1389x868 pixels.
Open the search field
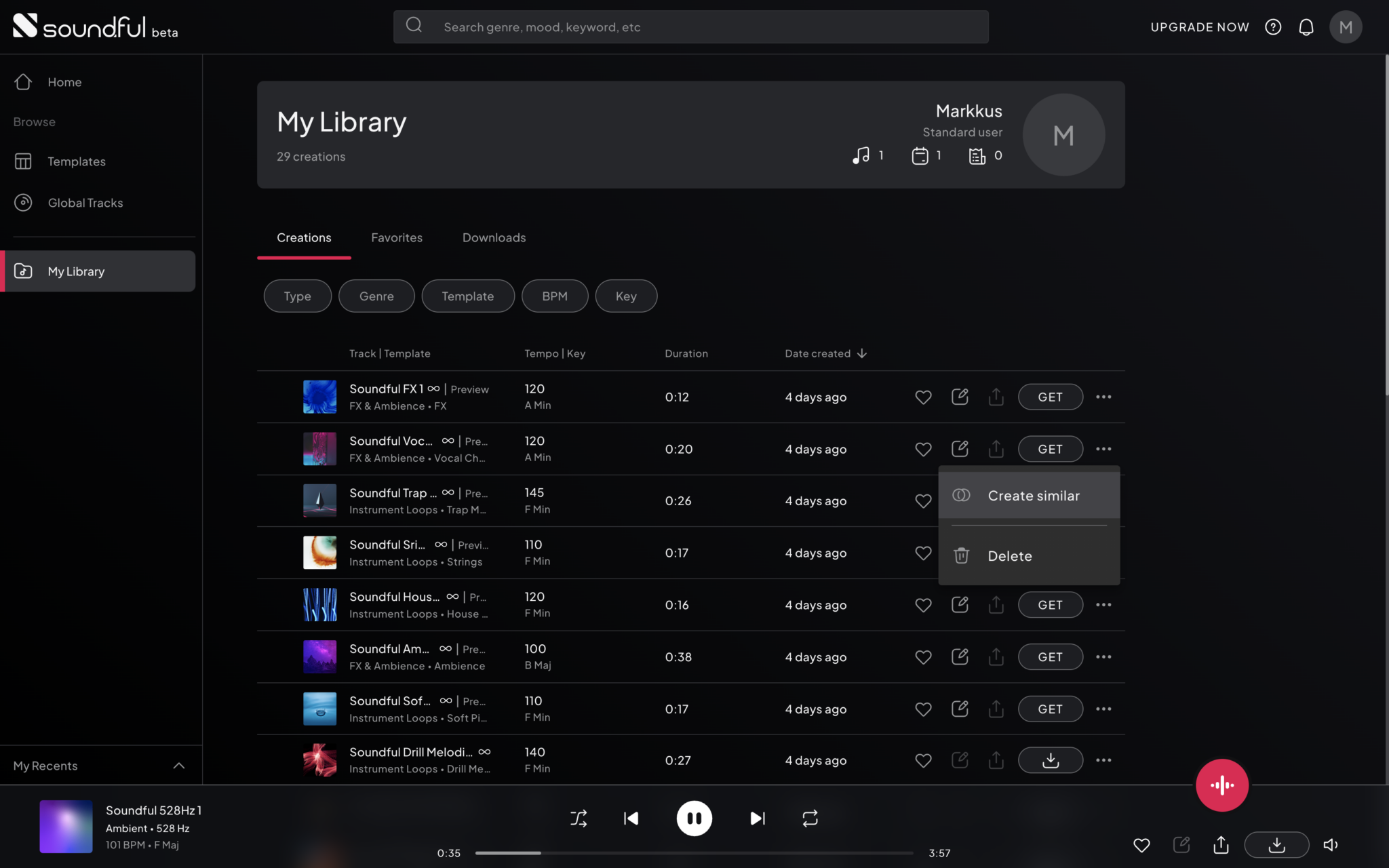(690, 27)
